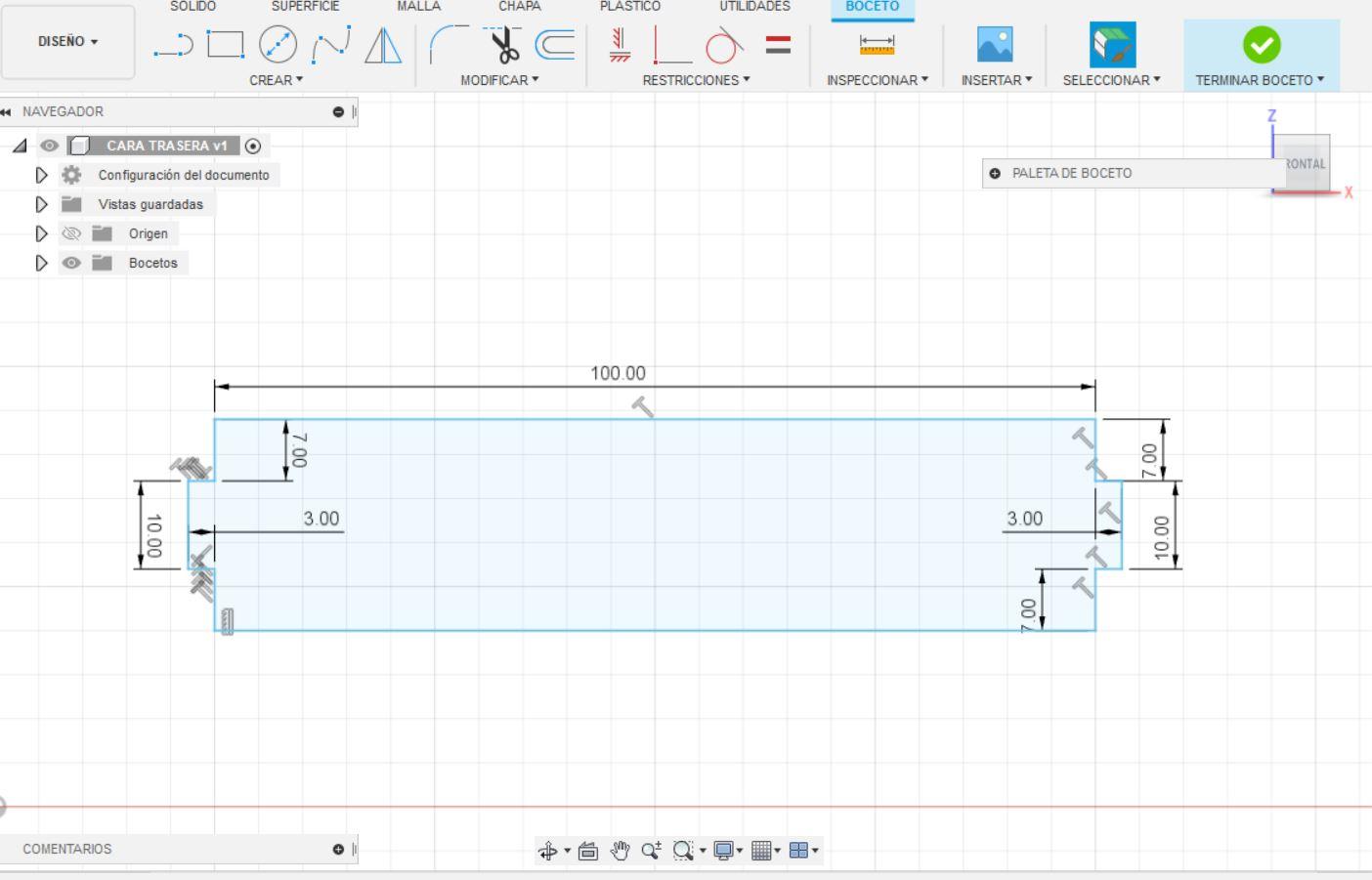
Task: Click the NAVEGADOR panel options dot
Action: coord(338,111)
